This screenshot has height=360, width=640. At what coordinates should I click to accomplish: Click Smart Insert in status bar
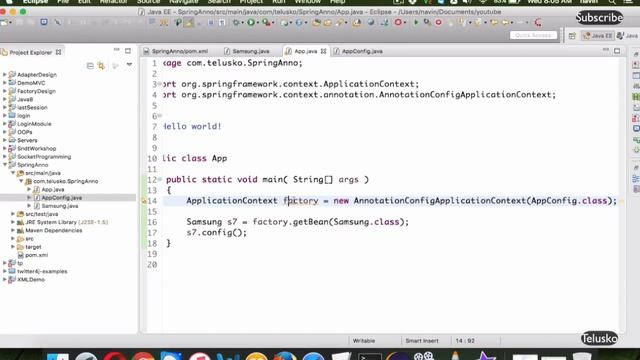[x=422, y=341]
